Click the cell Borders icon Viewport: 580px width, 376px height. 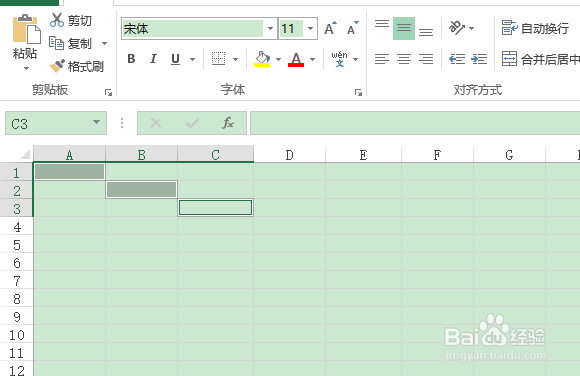(218, 58)
